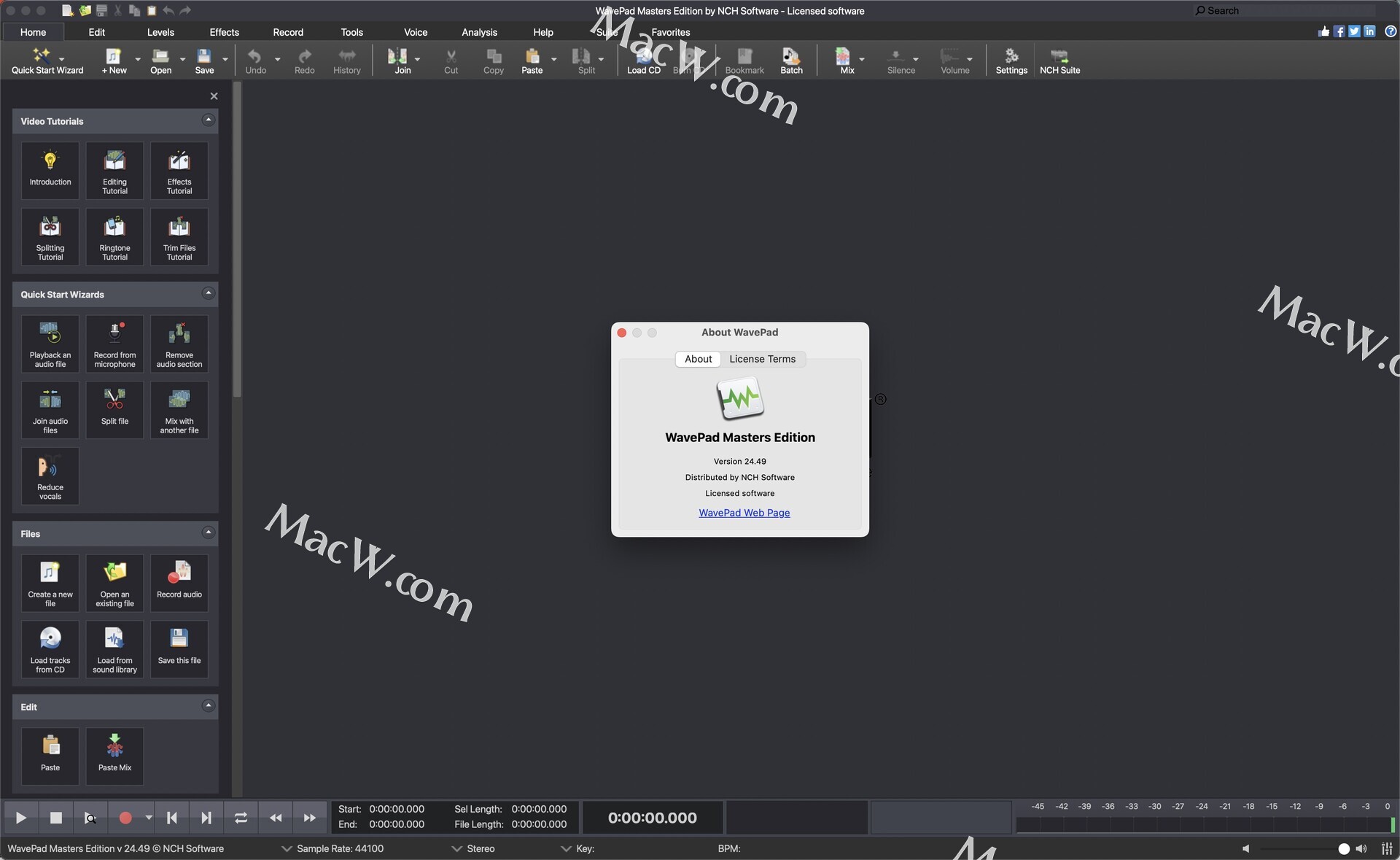Open the Splitting Tutorial video

(50, 237)
